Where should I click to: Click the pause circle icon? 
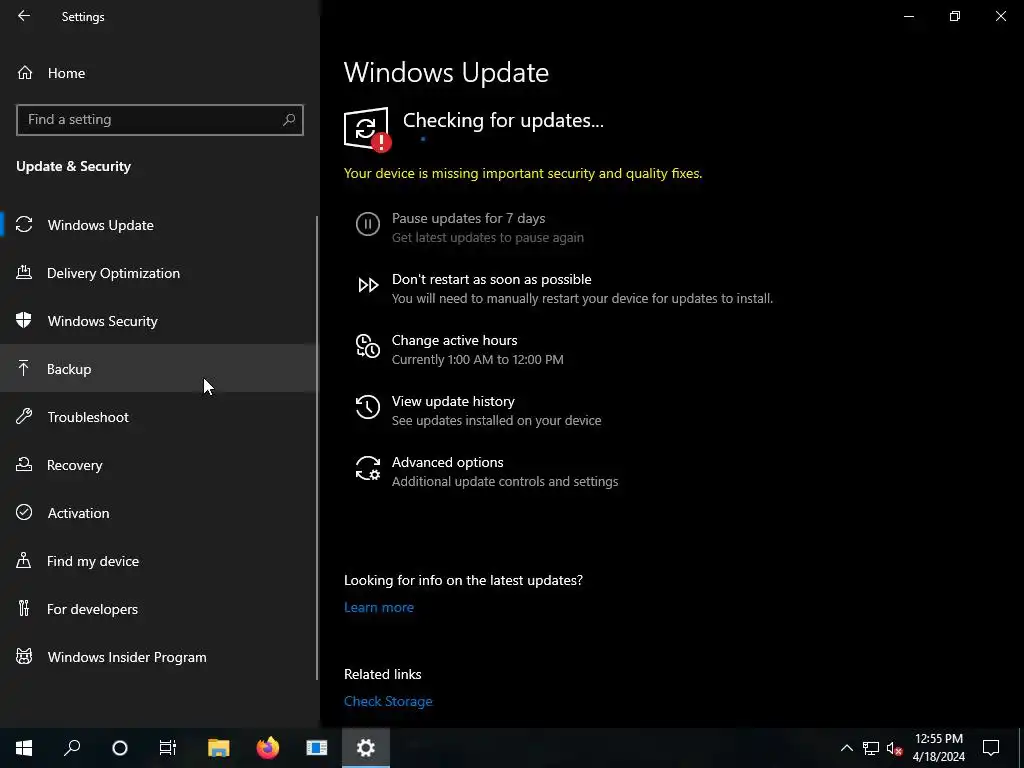click(x=368, y=224)
